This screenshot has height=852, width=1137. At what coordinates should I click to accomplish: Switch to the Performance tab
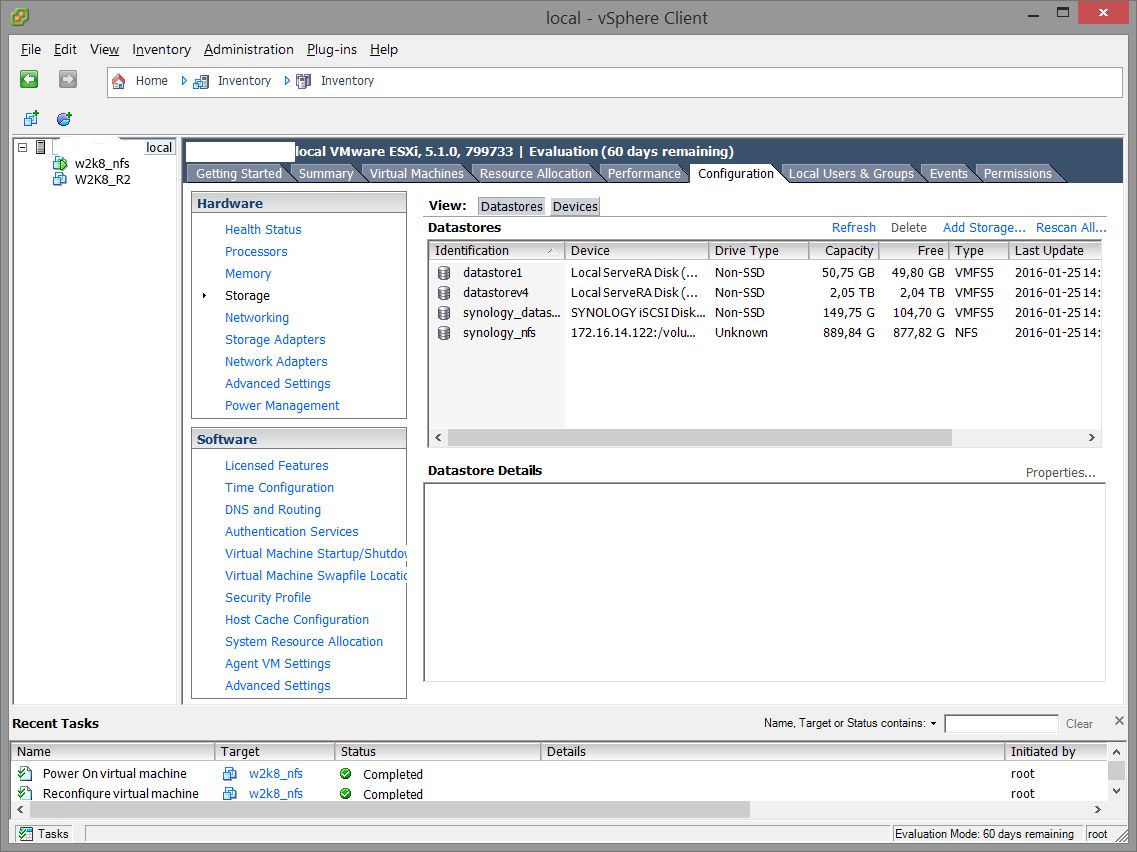644,173
